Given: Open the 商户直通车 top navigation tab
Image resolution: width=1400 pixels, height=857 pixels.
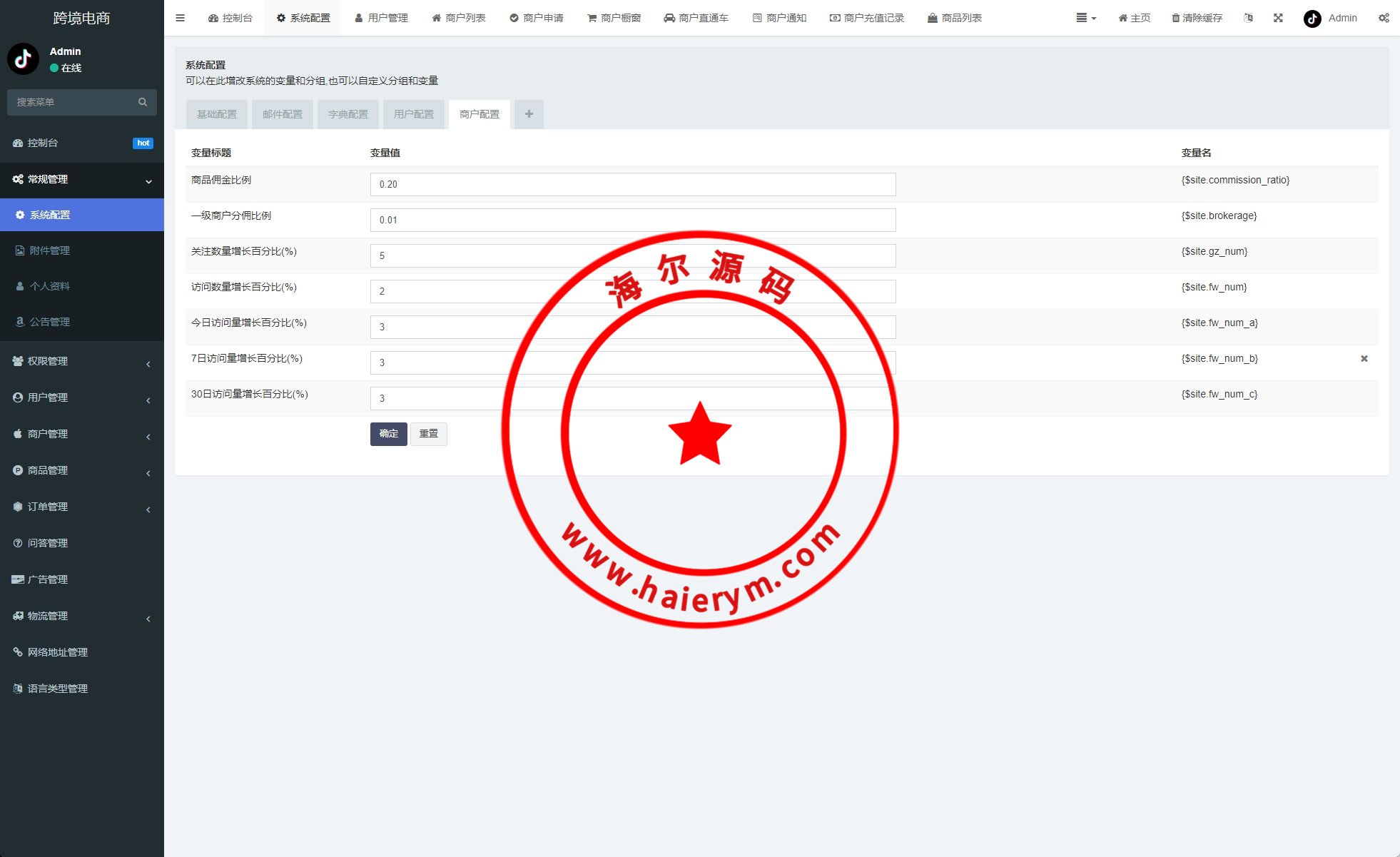Looking at the screenshot, I should point(696,18).
